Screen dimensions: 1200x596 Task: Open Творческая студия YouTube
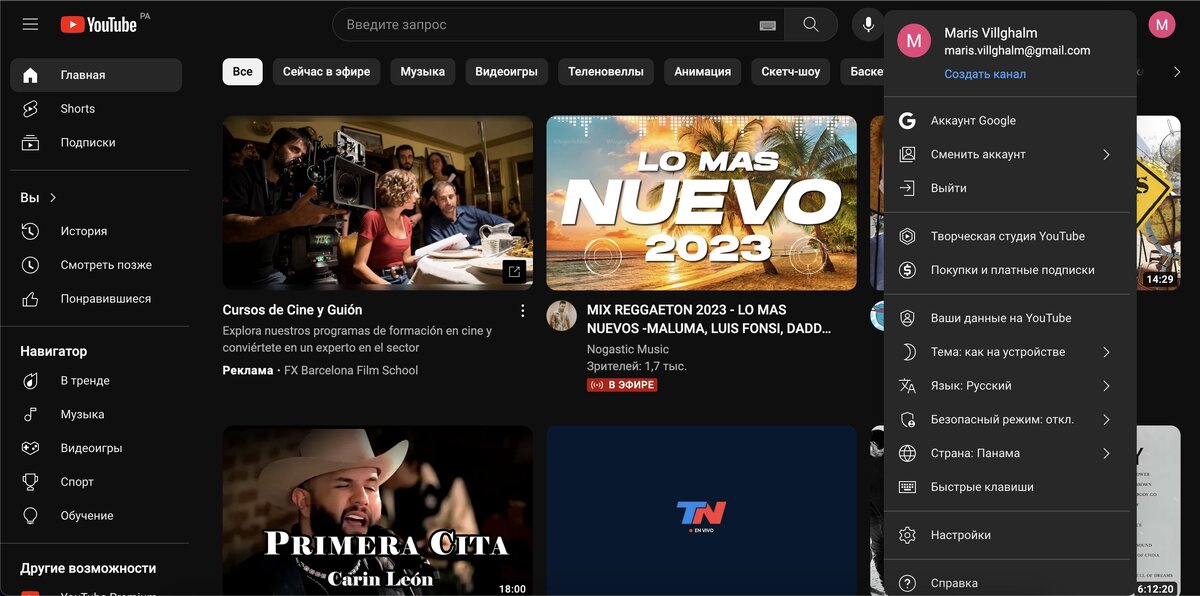click(x=1010, y=237)
